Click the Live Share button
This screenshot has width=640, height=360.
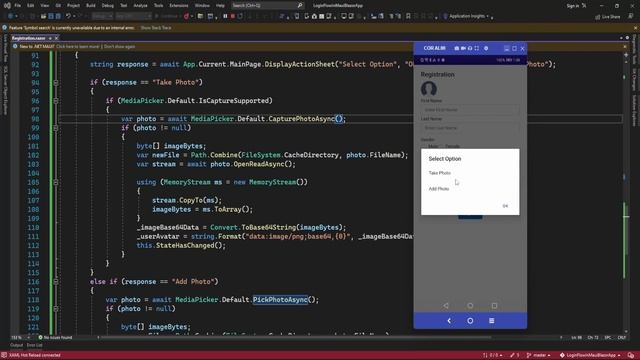(608, 17)
